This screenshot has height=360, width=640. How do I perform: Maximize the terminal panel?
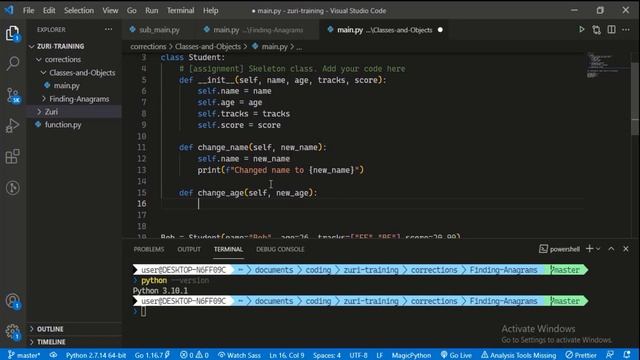pyautogui.click(x=611, y=249)
